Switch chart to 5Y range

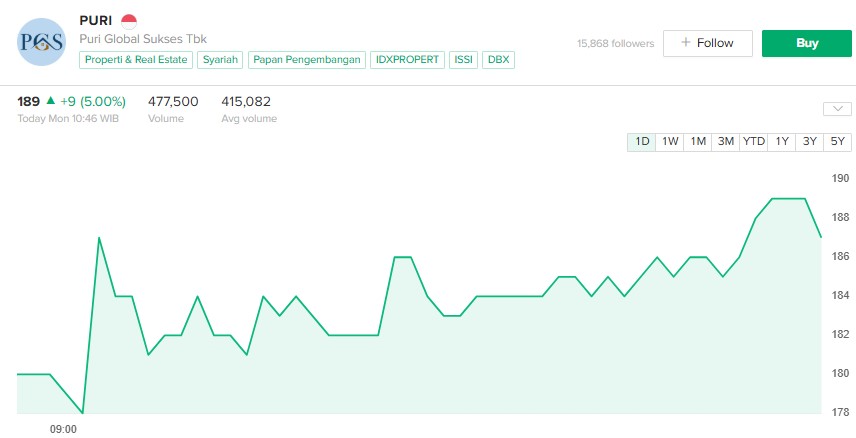837,142
